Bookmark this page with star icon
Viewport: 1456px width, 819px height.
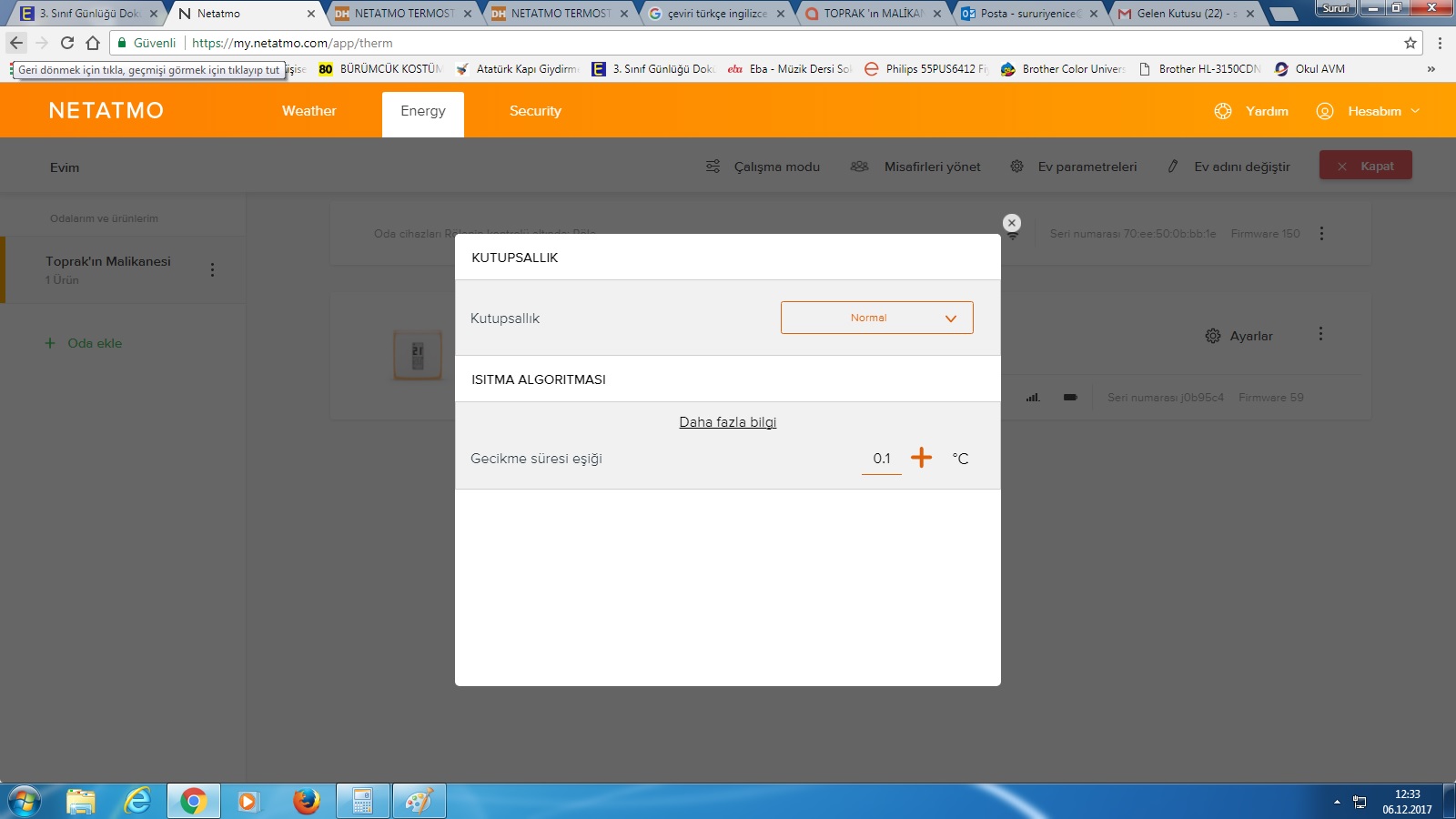pos(1410,43)
